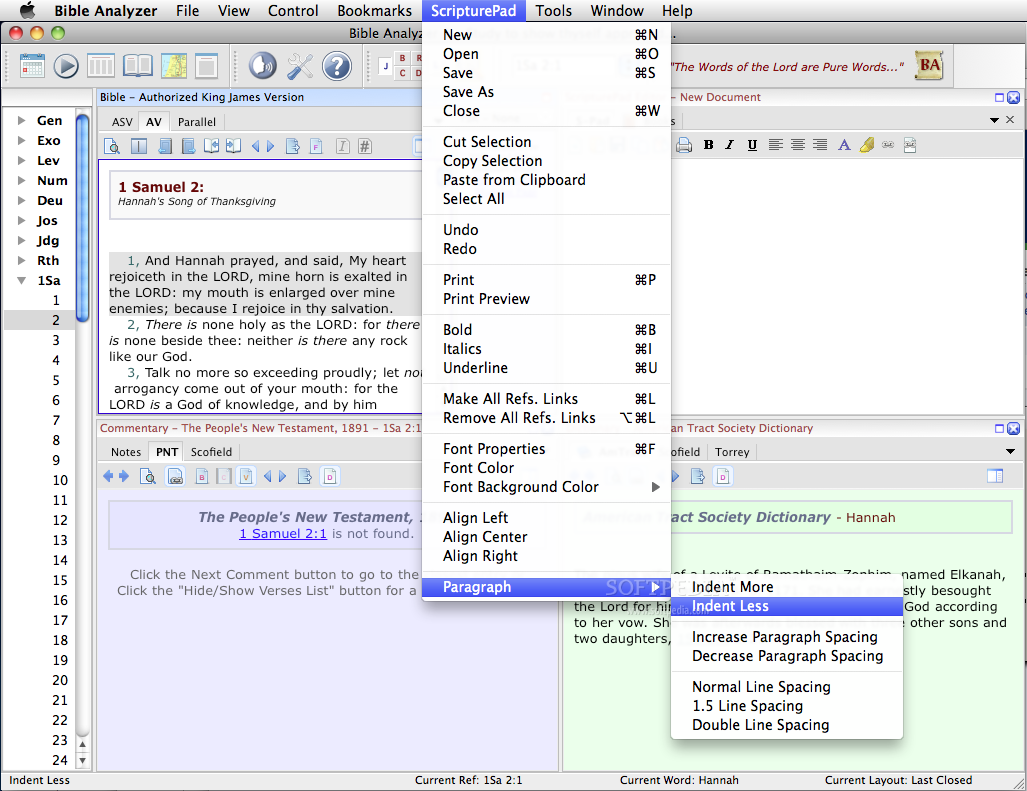This screenshot has height=791, width=1027.
Task: Select chapter 5 in the 1Sa tree
Action: pyautogui.click(x=56, y=380)
